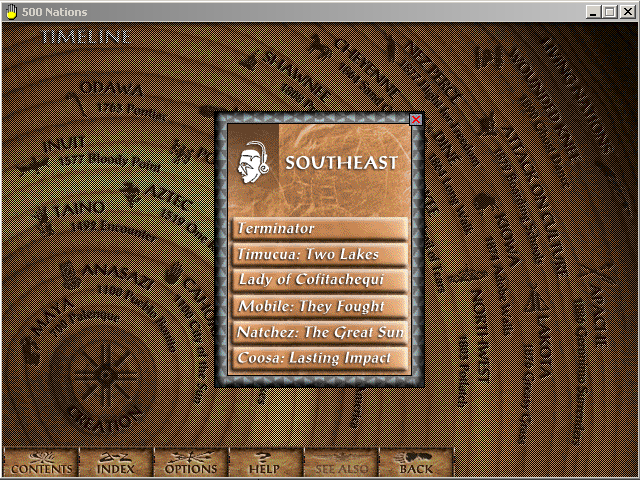Image resolution: width=640 pixels, height=480 pixels.
Task: Click the Cahokia hand icon
Action: 175,273
